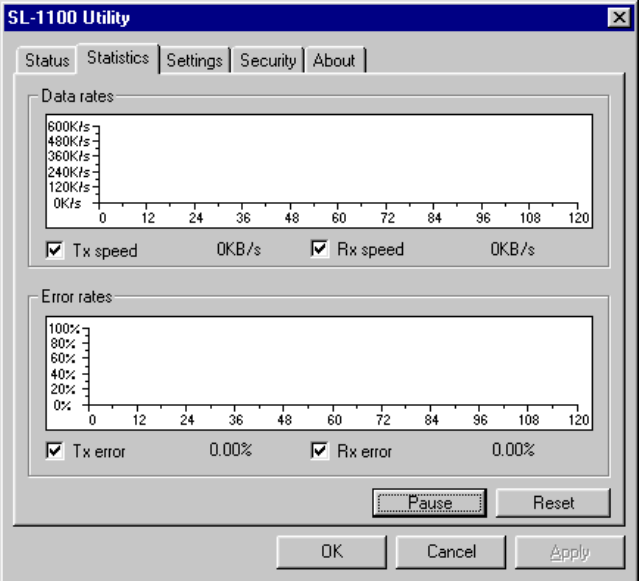
Task: Click the Pause button
Action: [430, 503]
